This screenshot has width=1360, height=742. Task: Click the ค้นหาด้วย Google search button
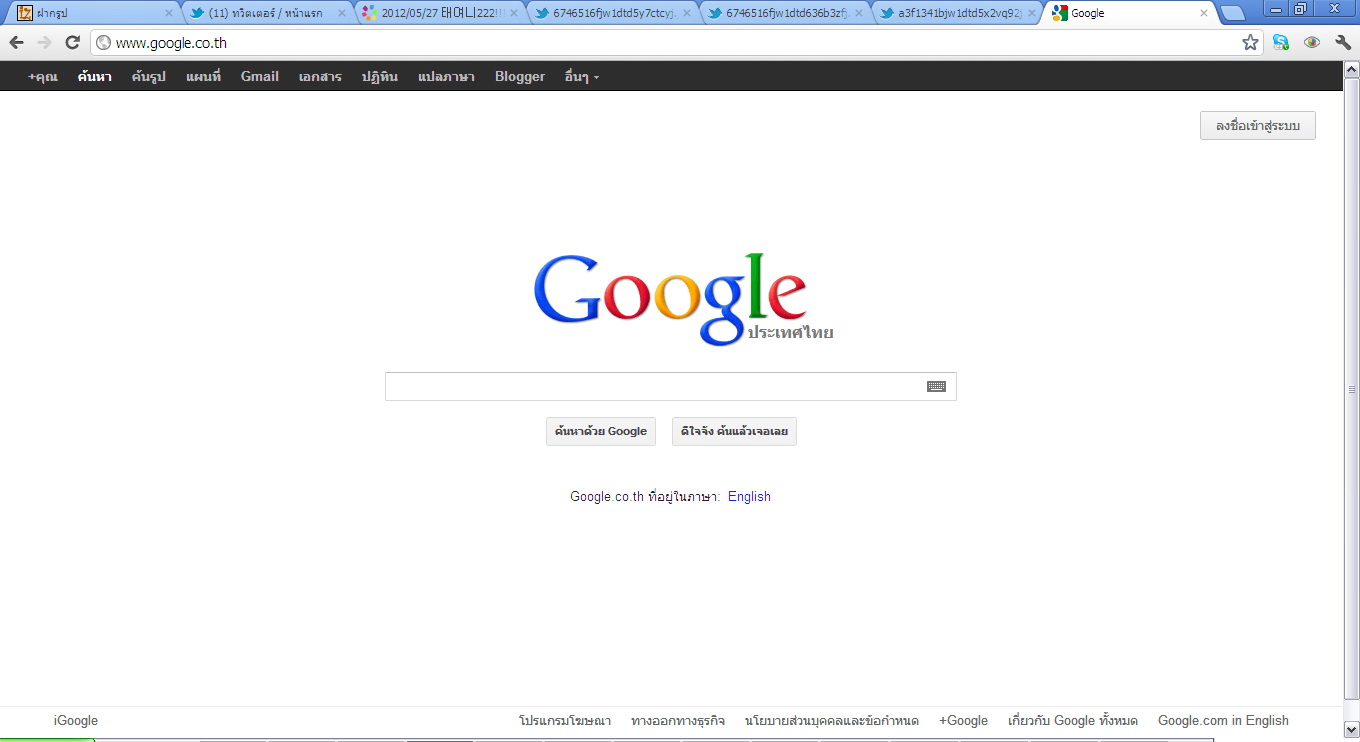(x=601, y=432)
